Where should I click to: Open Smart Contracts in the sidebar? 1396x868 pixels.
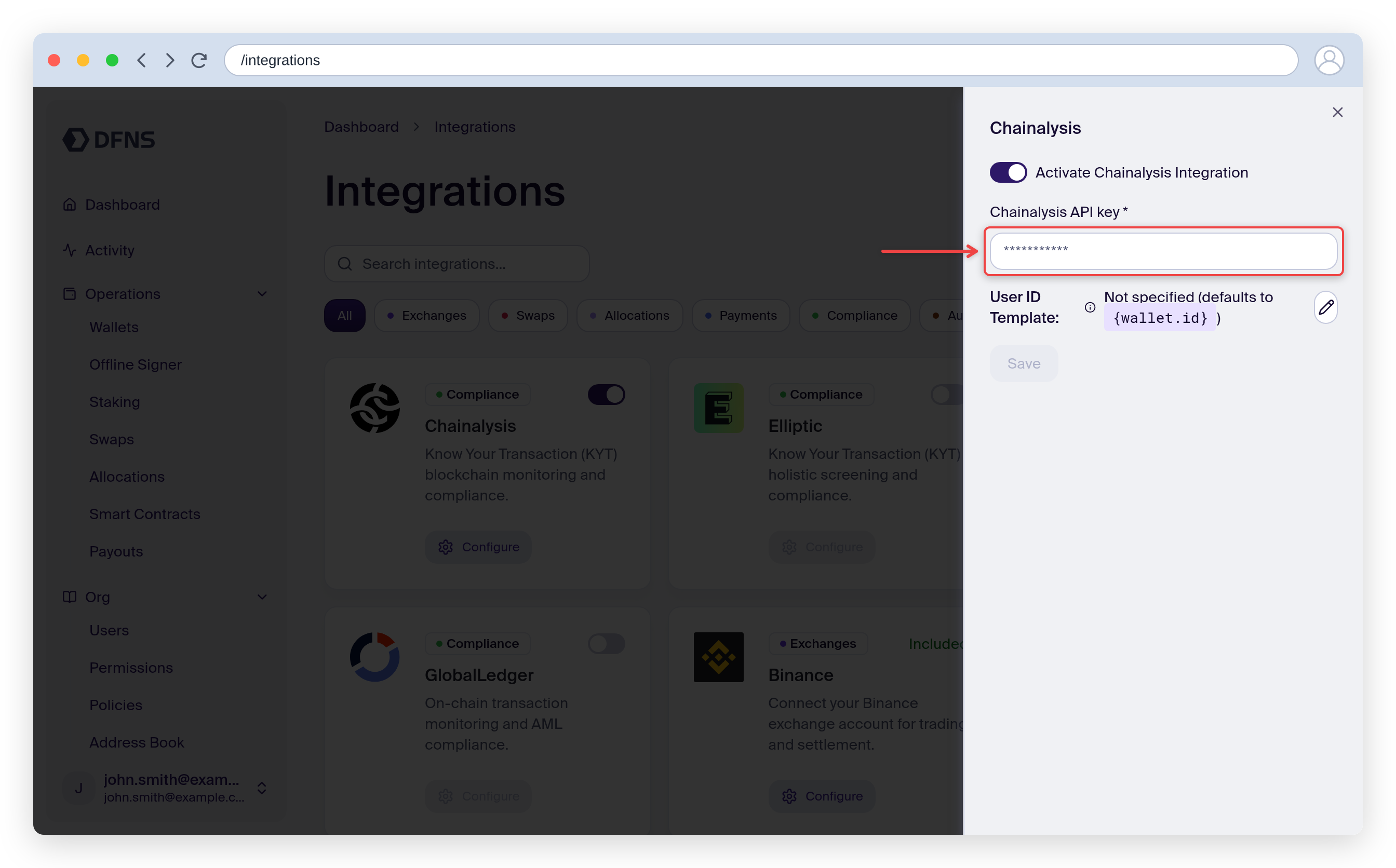pos(145,514)
